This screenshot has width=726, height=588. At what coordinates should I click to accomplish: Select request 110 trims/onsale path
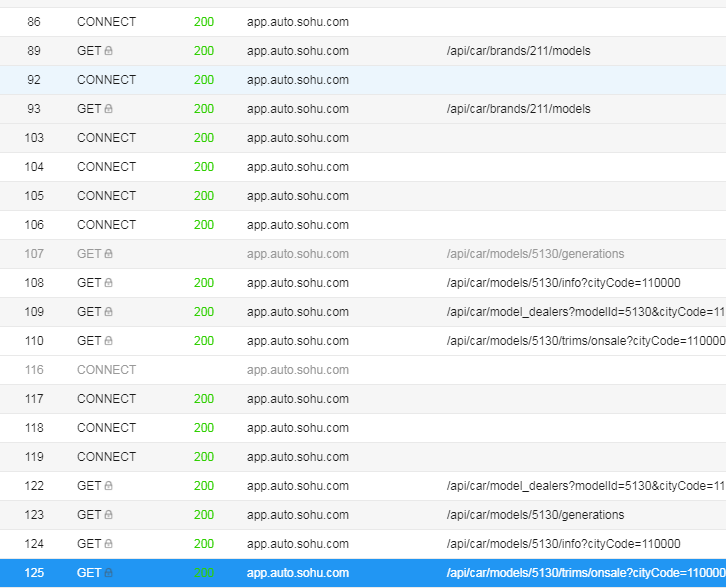click(586, 341)
